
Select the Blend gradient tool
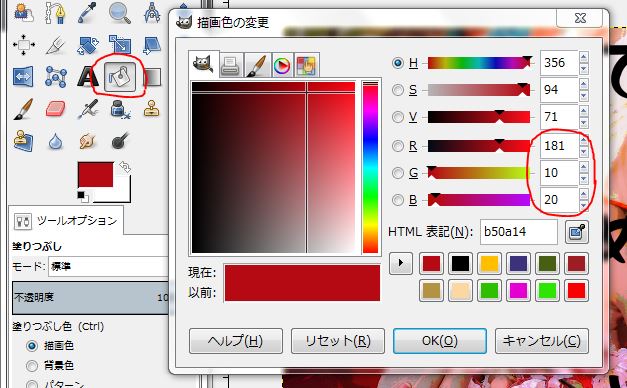tap(154, 77)
